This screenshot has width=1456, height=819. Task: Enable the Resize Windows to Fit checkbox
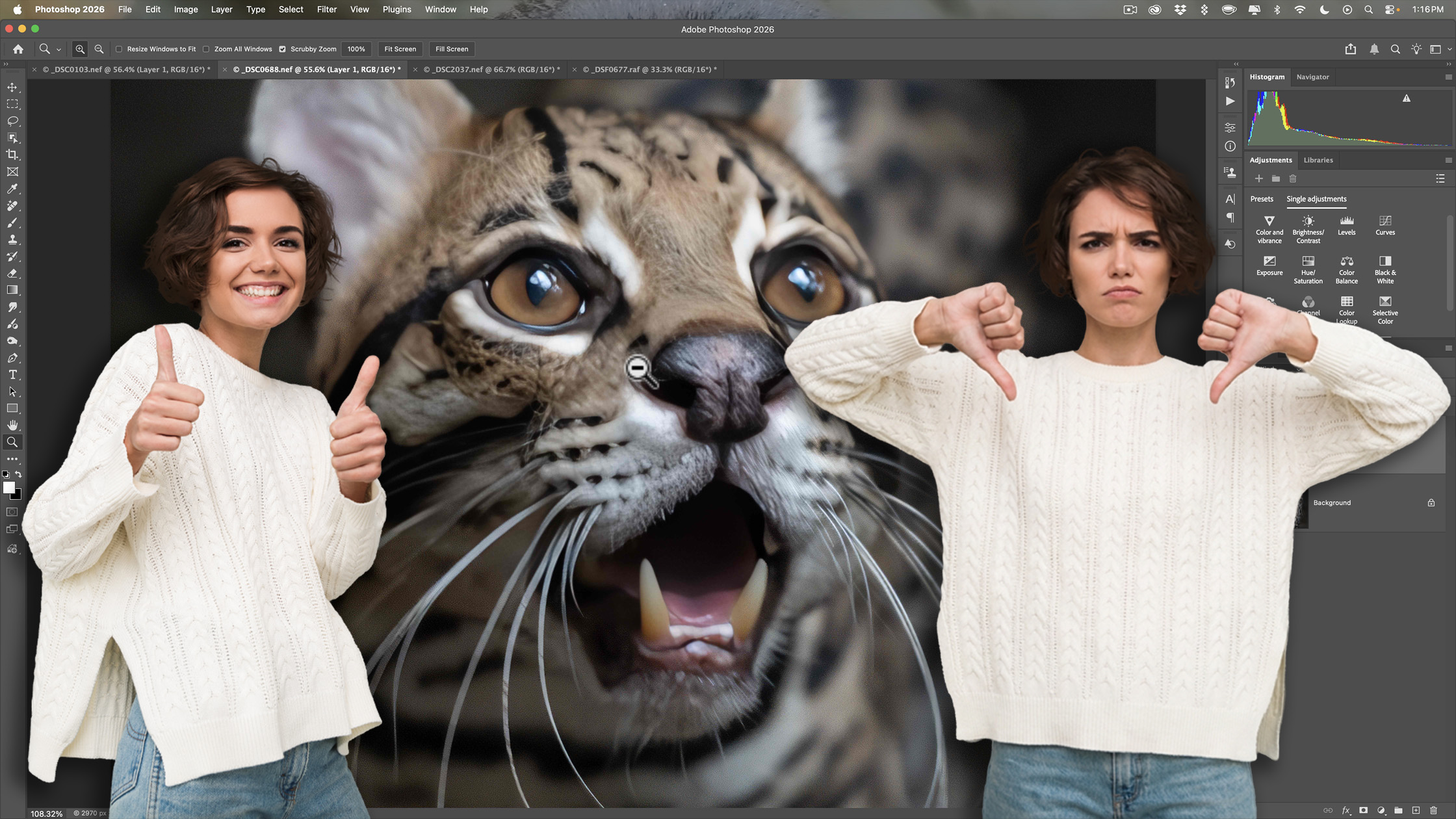click(119, 49)
